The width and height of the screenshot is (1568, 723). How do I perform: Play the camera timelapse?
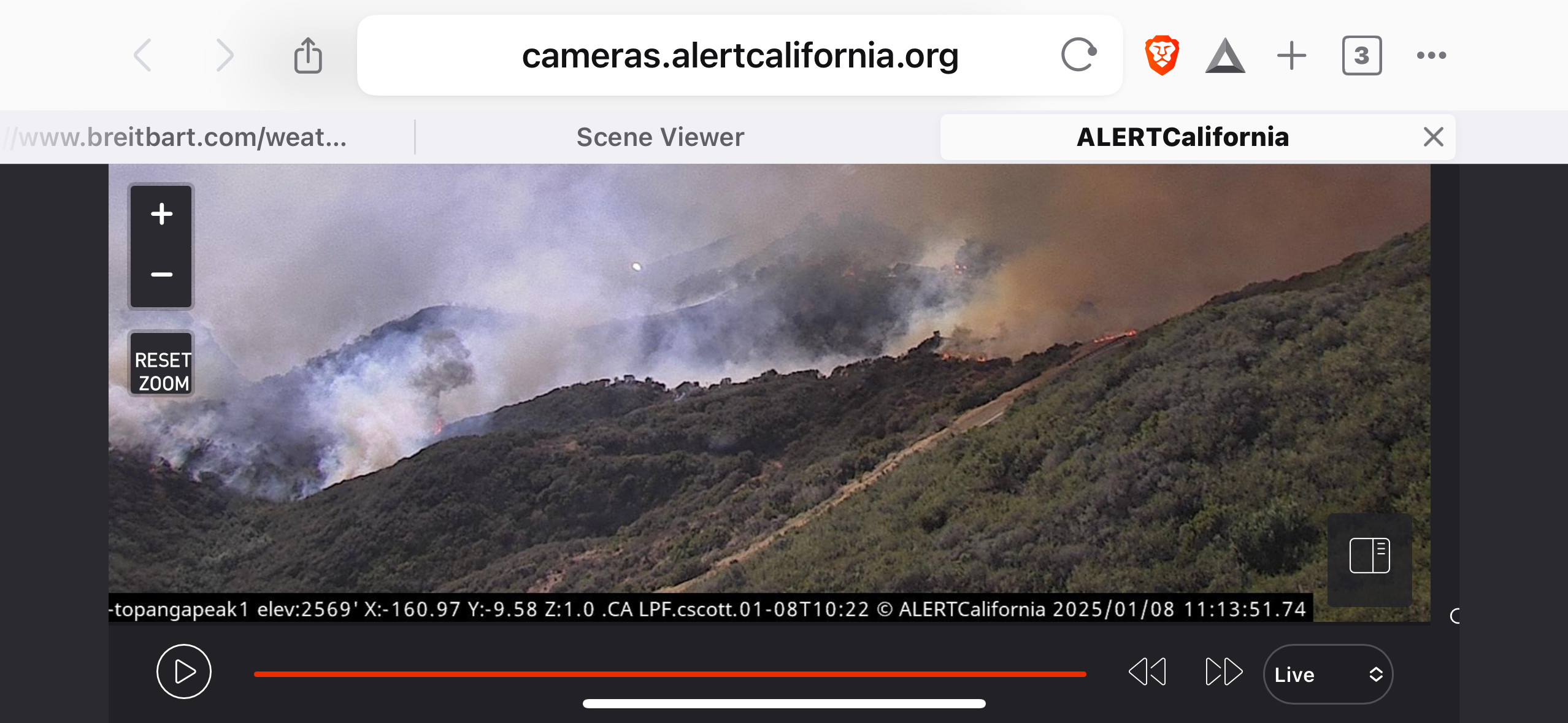click(x=184, y=671)
